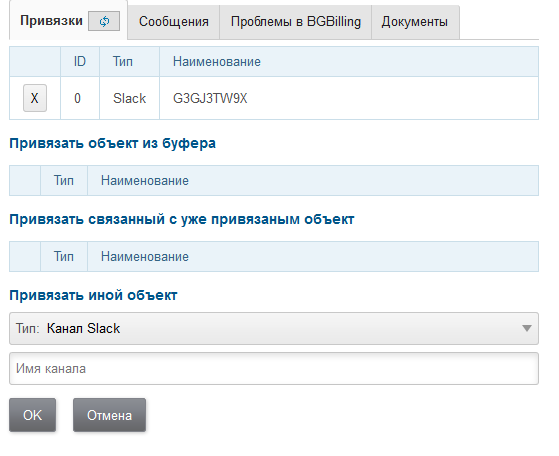
Task: Open the Тип dropdown showing Канал Slack
Action: tap(274, 328)
